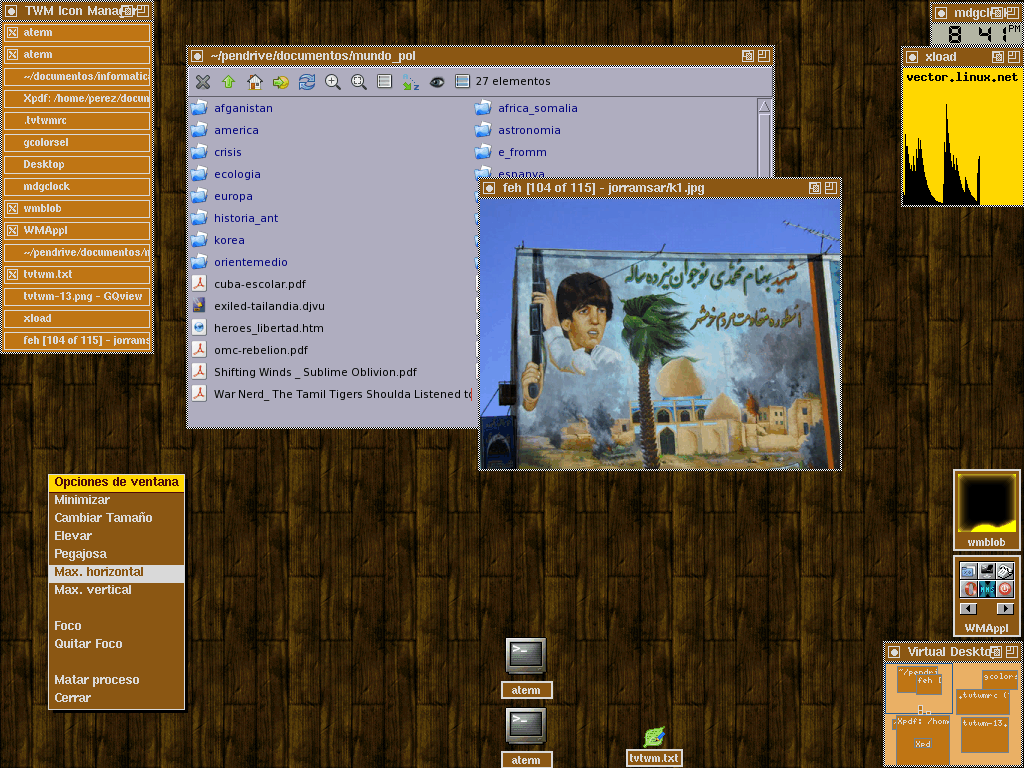Open the afganistan folder
This screenshot has height=768, width=1024.
coord(242,108)
